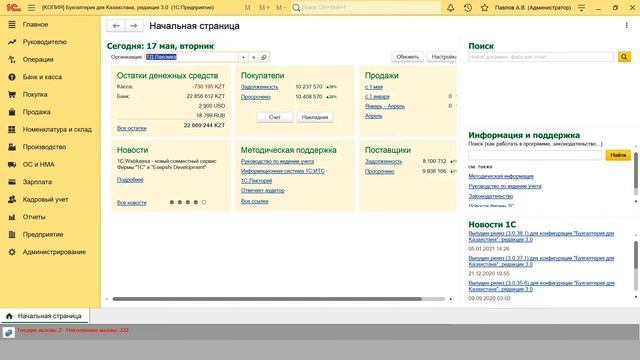Click the M+ calculator memory button
Screen dimensions: 640x360
click(x=264, y=7)
